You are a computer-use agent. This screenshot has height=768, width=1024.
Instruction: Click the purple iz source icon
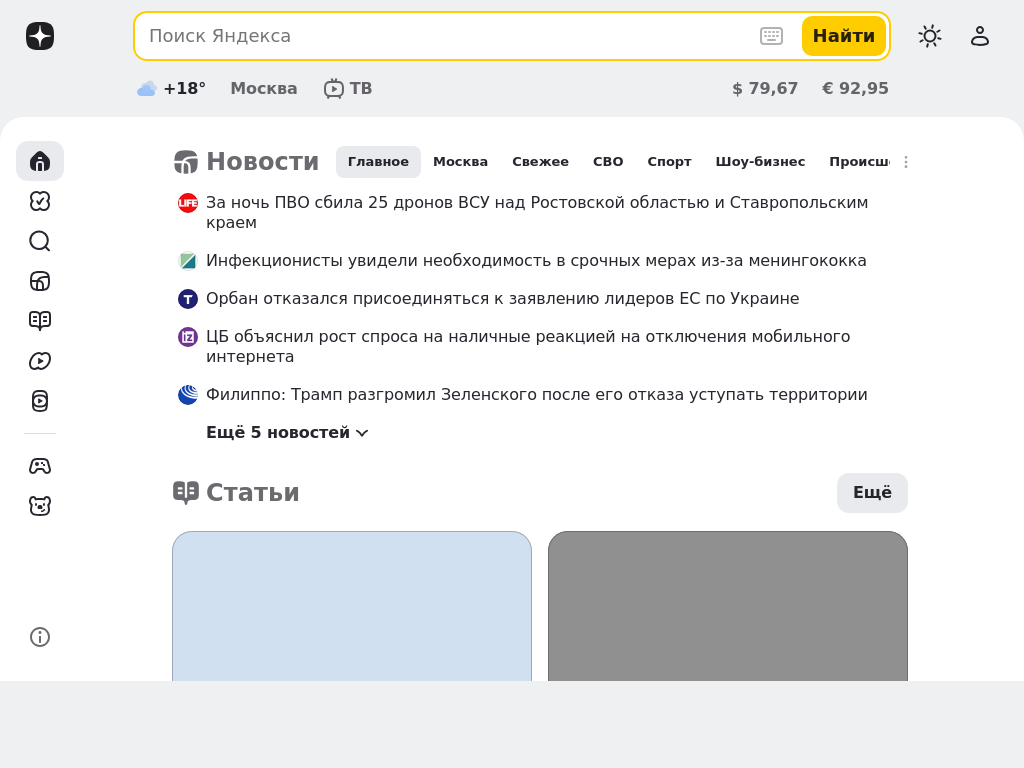coord(188,337)
